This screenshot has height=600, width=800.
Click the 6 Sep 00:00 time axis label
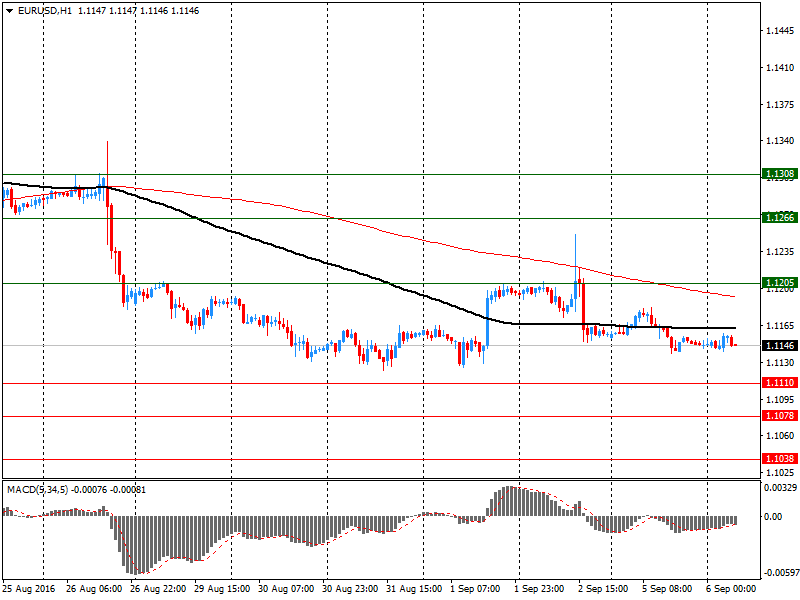(731, 589)
